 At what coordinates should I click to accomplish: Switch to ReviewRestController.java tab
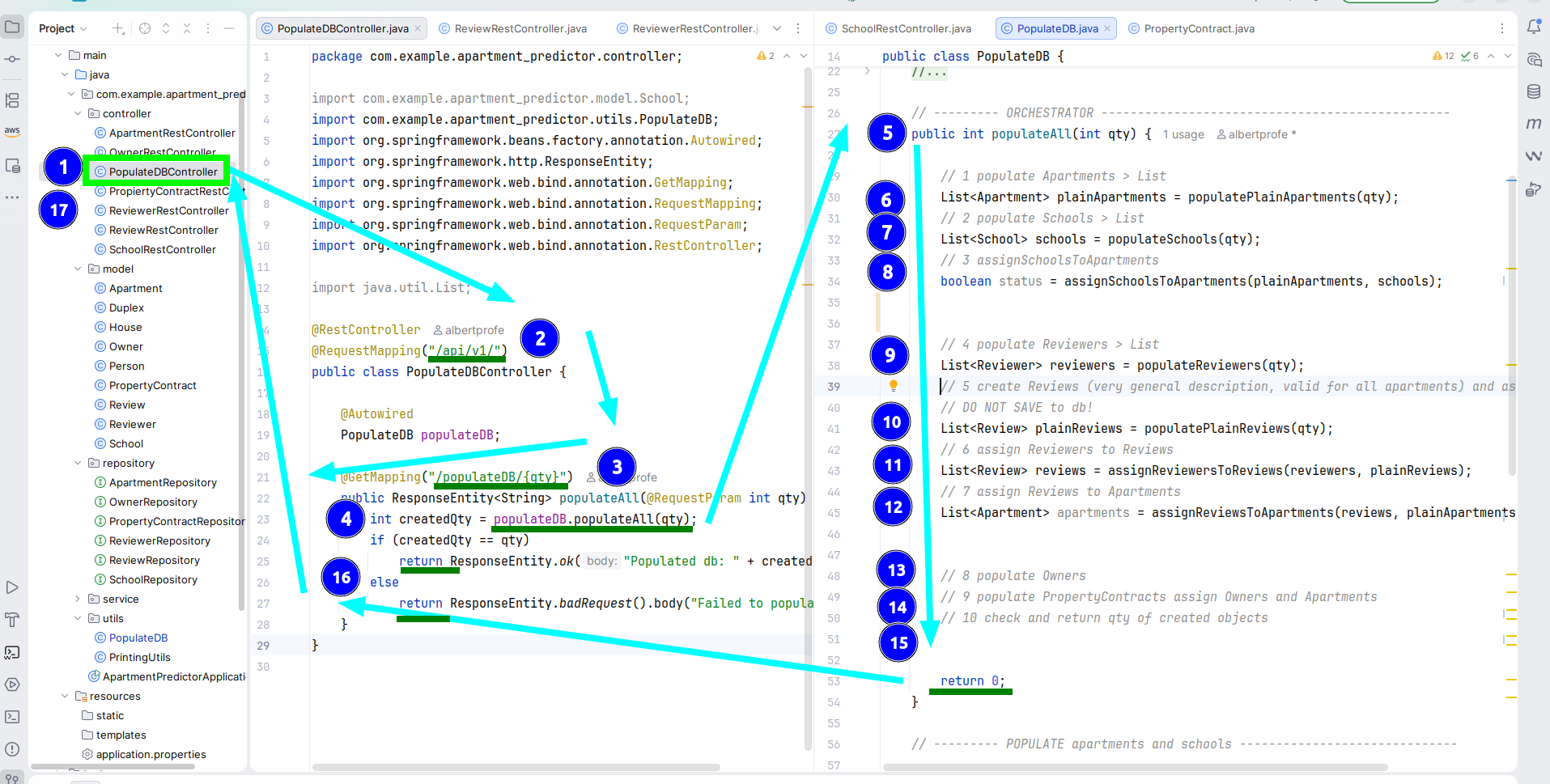(520, 28)
